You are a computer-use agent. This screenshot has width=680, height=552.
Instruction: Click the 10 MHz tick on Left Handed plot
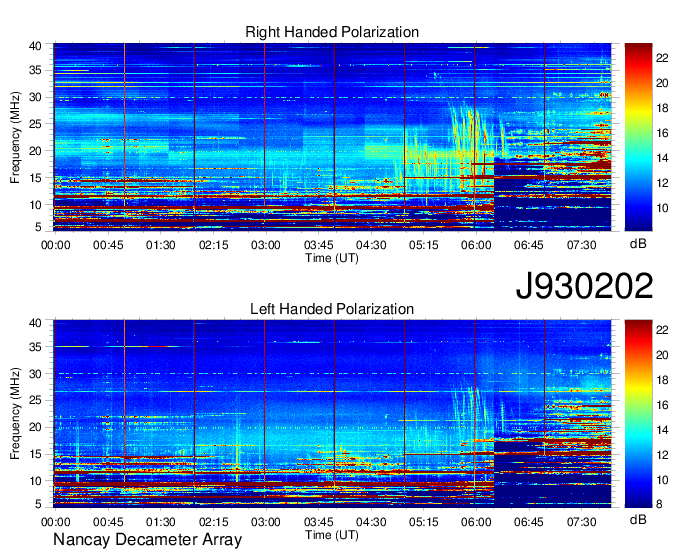(35, 480)
